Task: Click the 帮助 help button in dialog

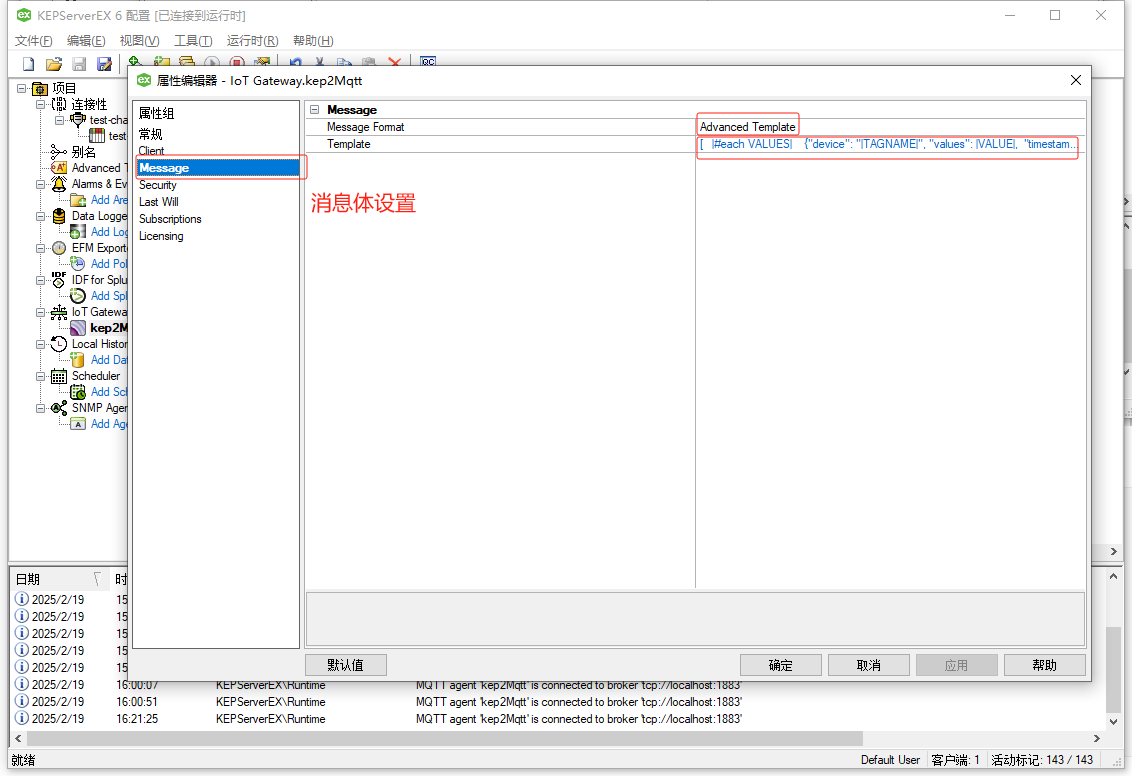Action: point(1045,665)
